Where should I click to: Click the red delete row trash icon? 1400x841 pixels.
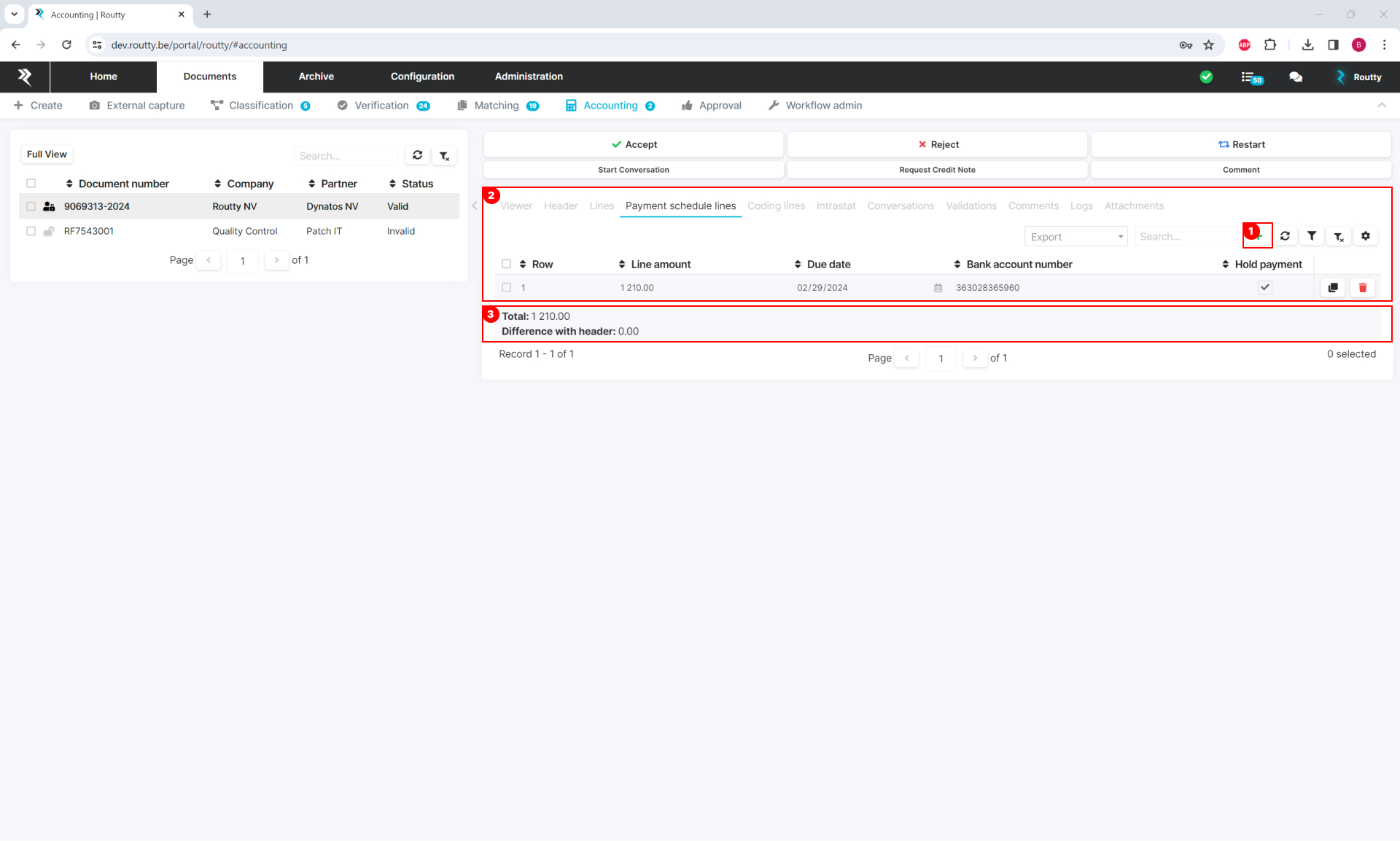coord(1362,288)
